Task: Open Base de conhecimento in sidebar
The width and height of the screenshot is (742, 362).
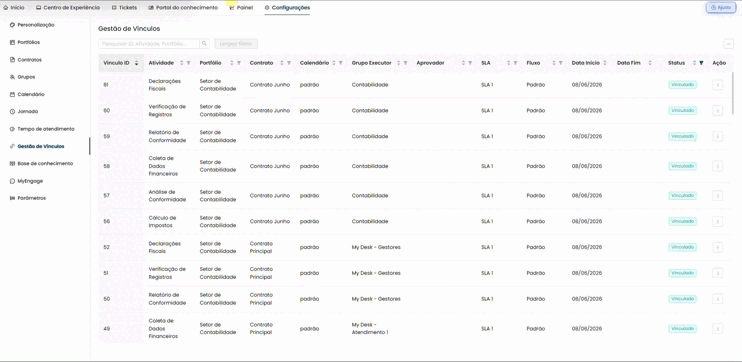Action: 42,163
